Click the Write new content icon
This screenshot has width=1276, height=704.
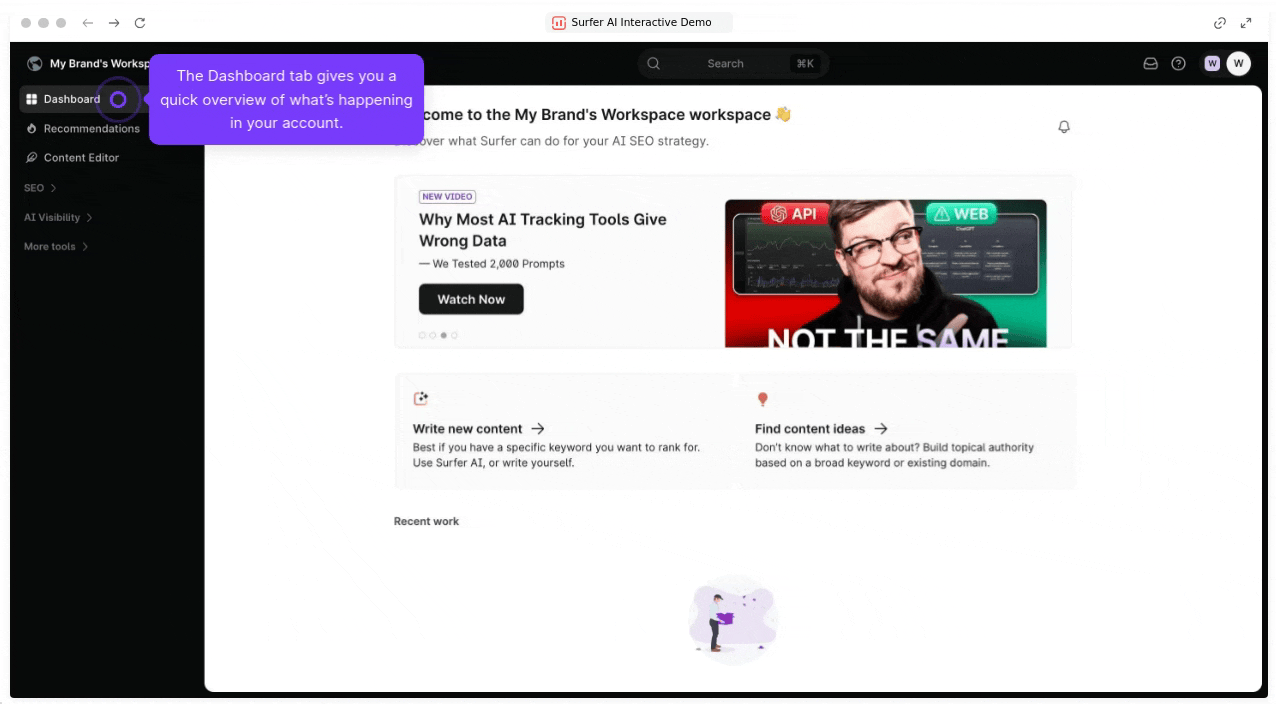coord(421,398)
